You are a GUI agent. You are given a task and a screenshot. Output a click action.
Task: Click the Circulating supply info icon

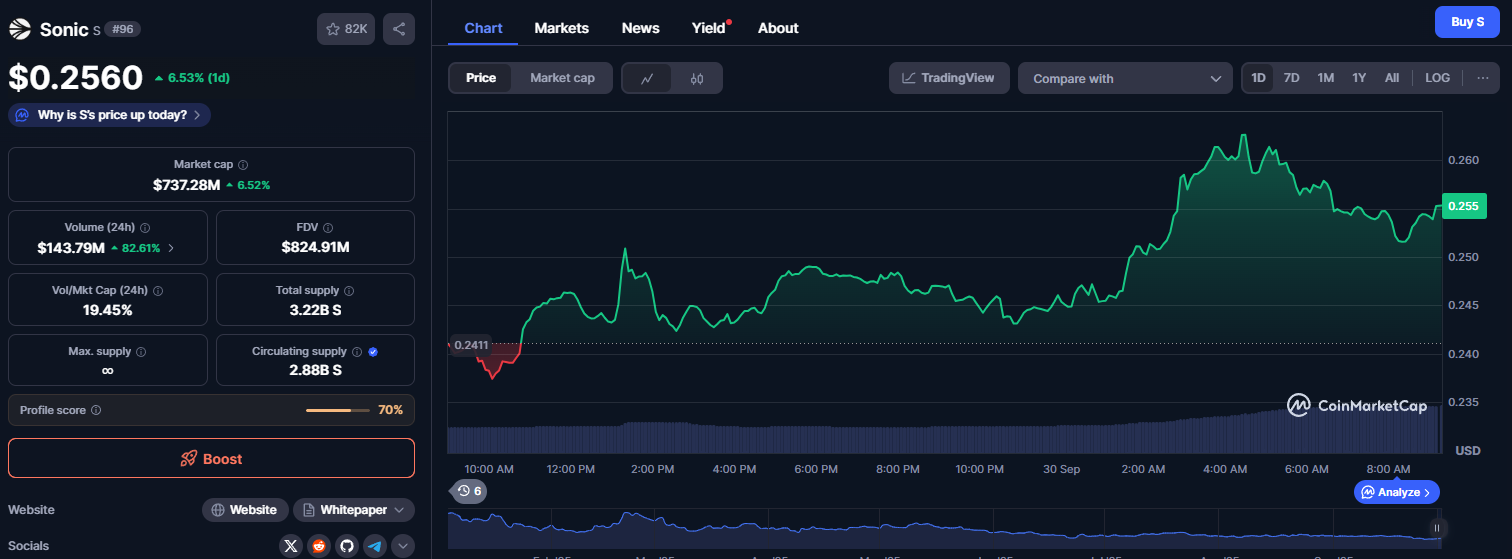pos(356,352)
